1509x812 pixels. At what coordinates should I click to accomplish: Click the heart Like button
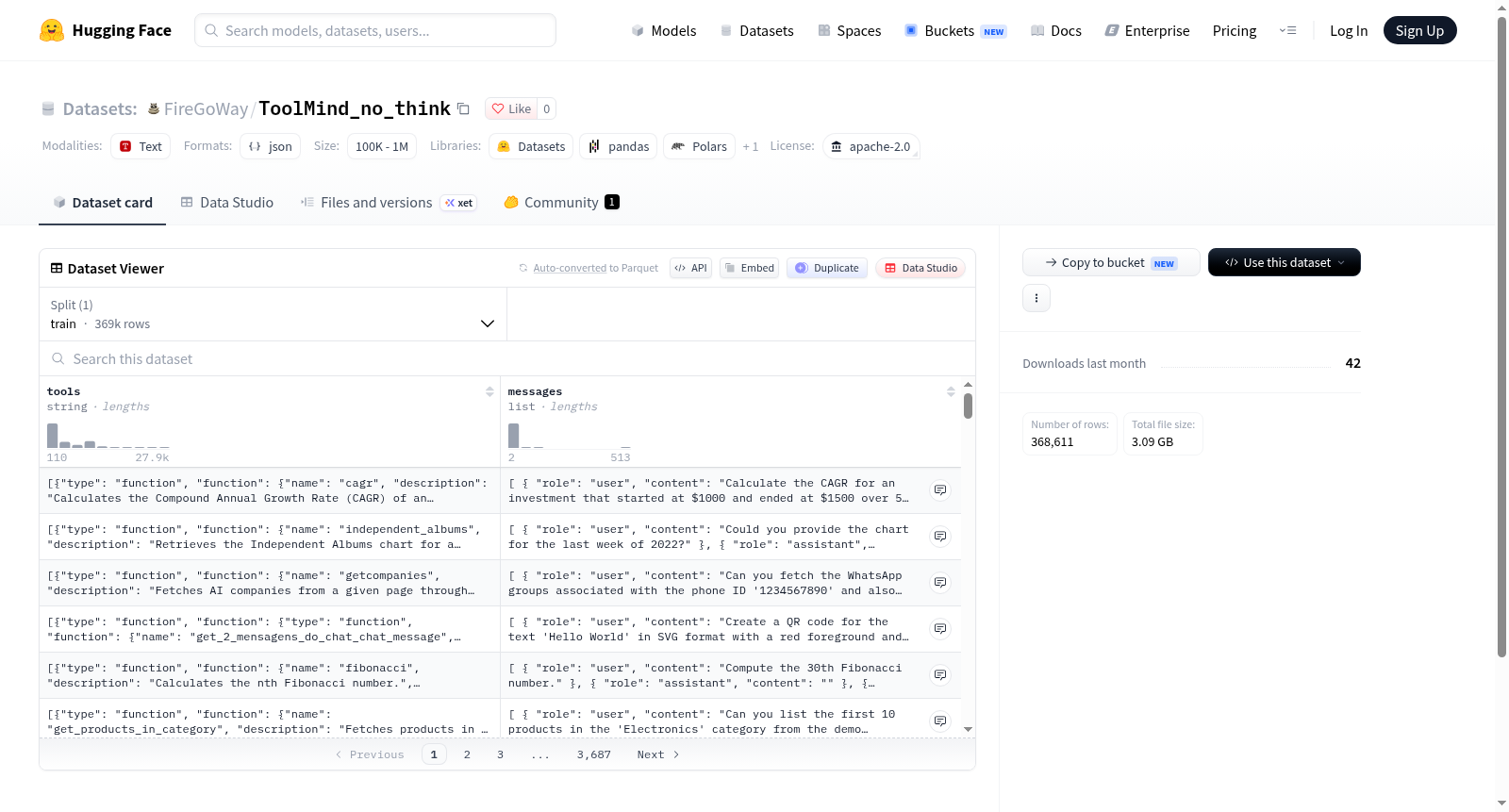tap(511, 108)
